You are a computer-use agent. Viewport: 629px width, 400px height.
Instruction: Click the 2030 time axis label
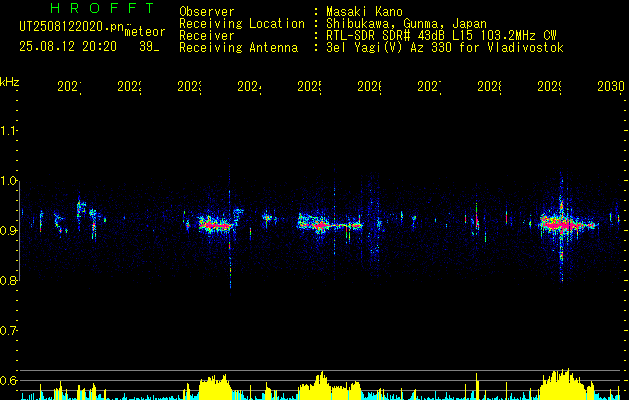click(611, 86)
